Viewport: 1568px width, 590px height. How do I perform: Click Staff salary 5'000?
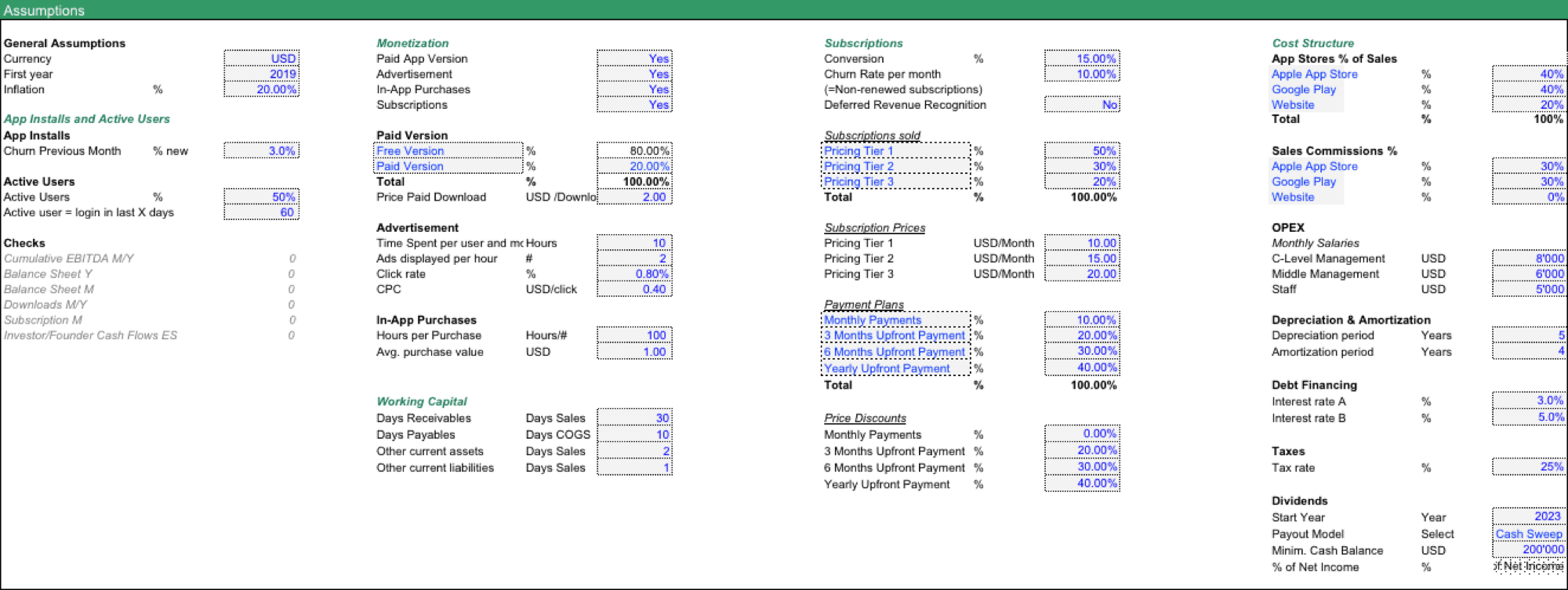1529,289
